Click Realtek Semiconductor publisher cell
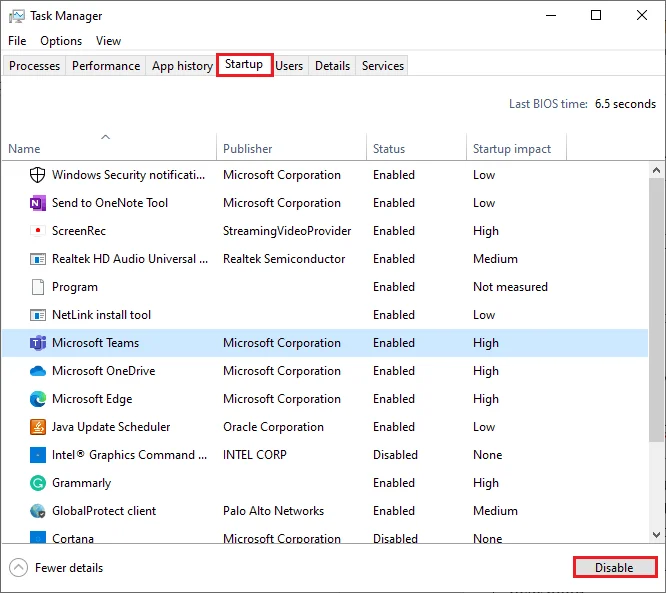 284,259
